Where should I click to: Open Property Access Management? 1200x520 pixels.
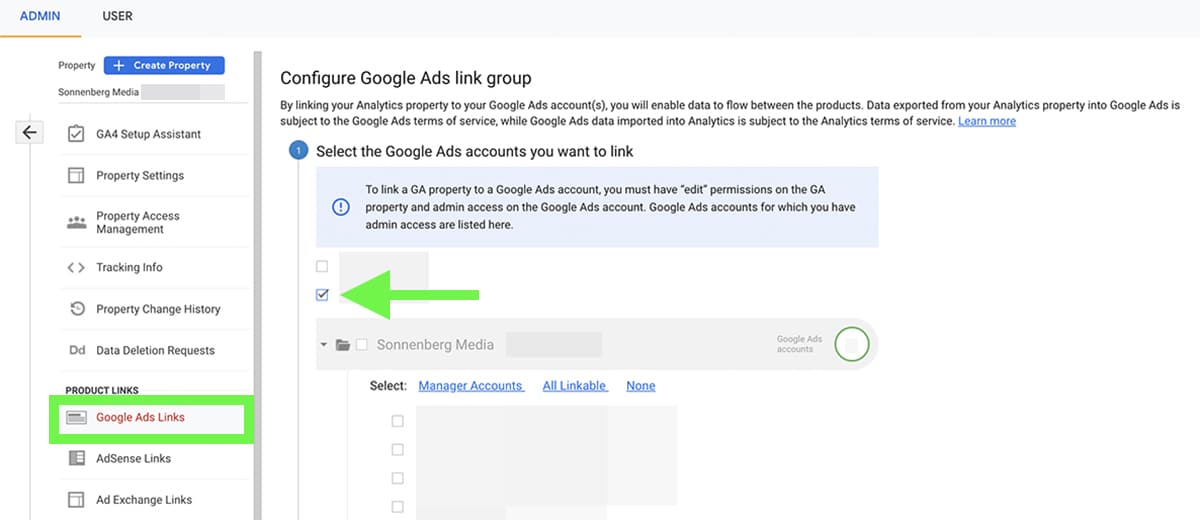[137, 222]
